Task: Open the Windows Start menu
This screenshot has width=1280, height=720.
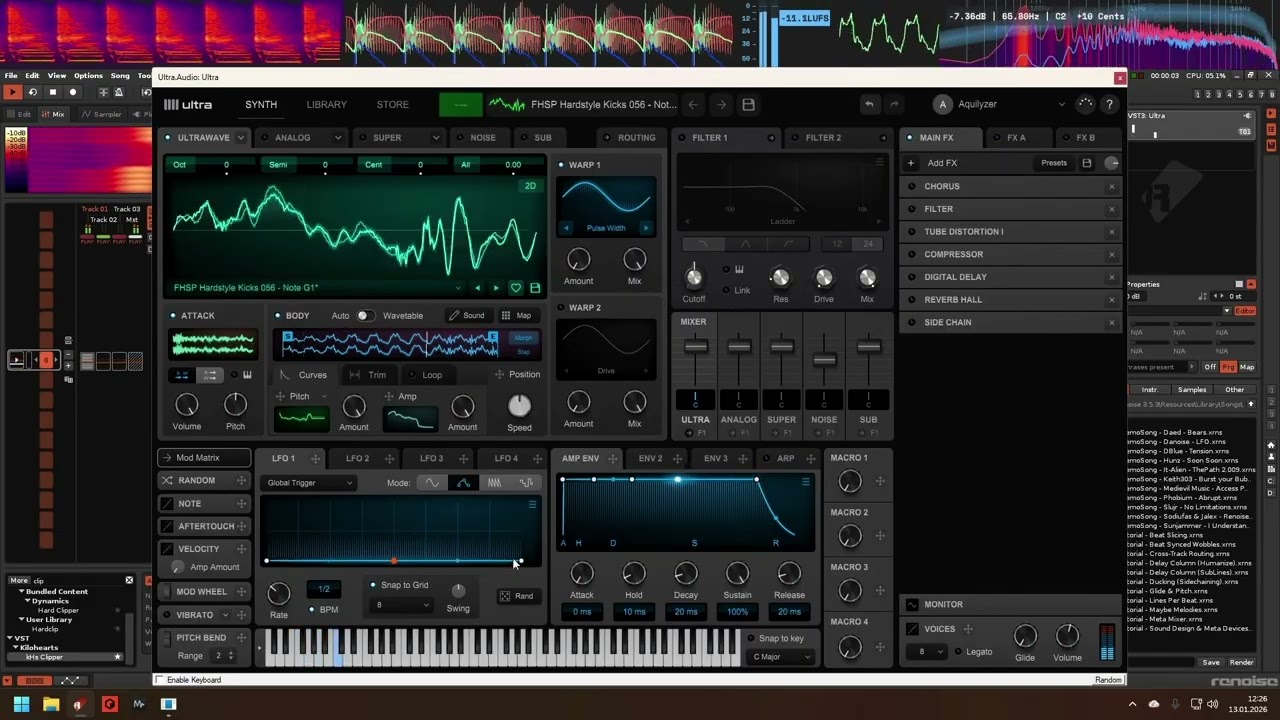Action: tap(21, 704)
